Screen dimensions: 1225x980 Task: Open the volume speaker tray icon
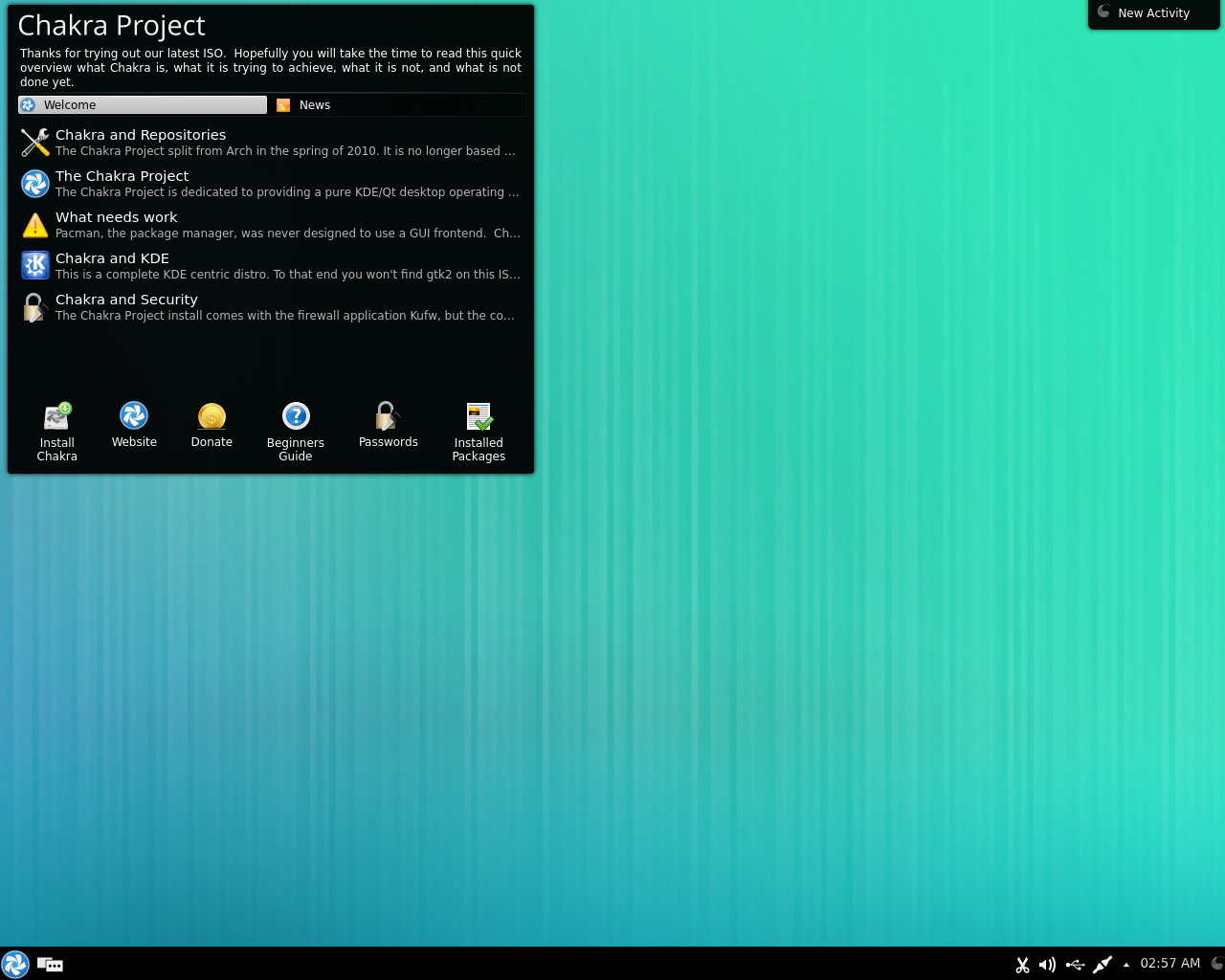tap(1047, 965)
